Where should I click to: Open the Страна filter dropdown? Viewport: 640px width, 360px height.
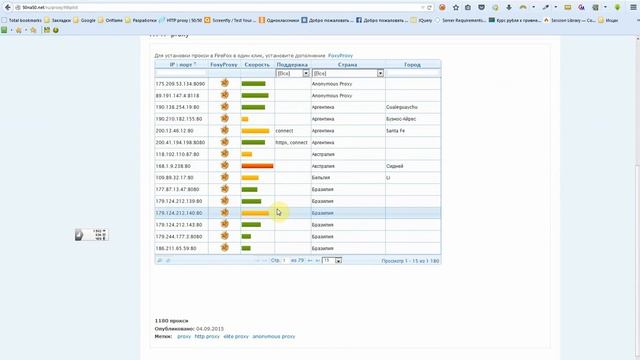(348, 73)
